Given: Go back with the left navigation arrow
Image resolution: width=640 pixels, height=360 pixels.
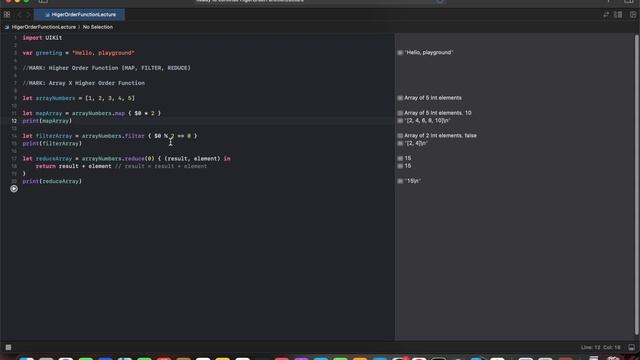Looking at the screenshot, I should pos(19,15).
